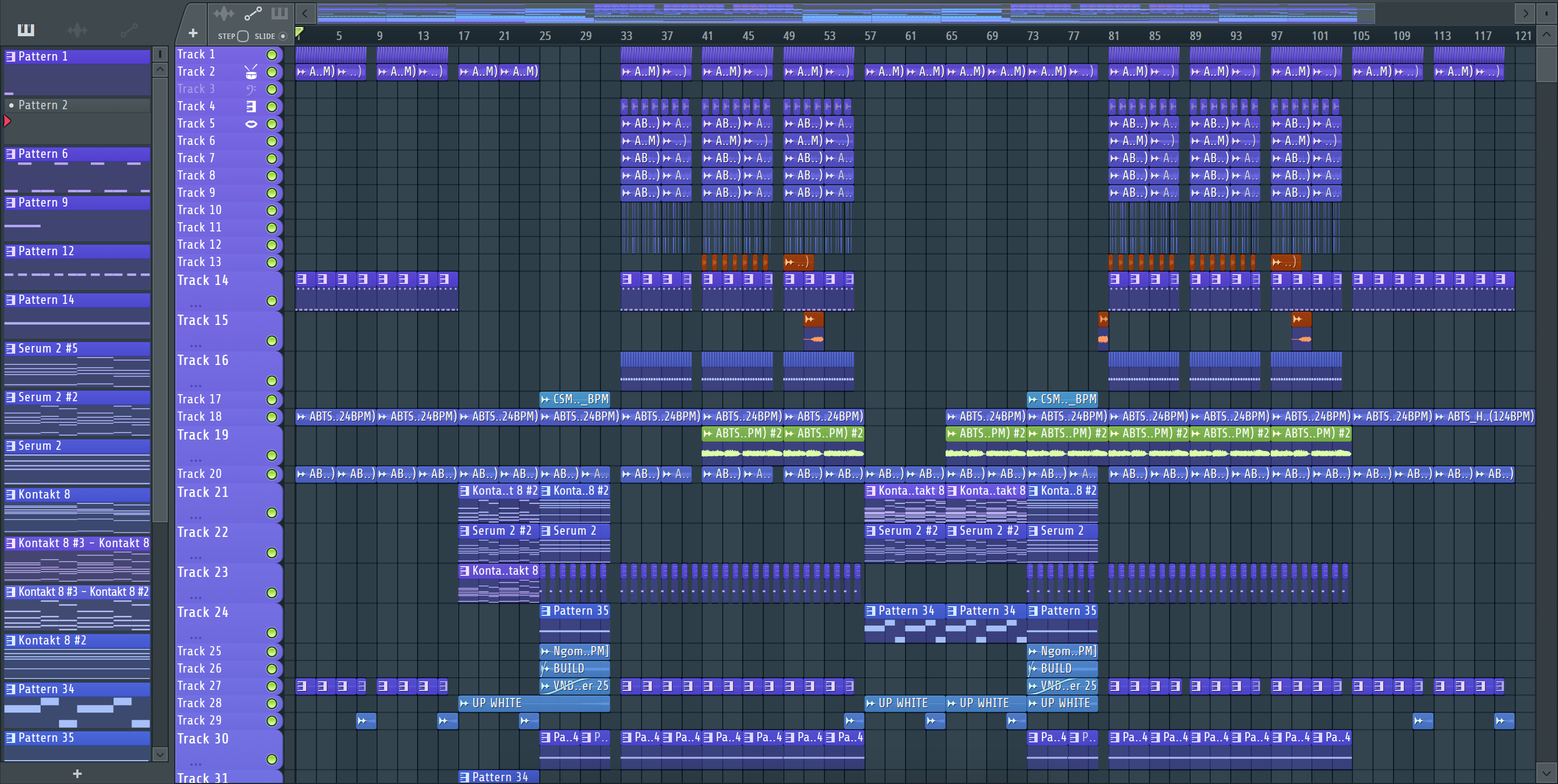
Task: Show audio clips in the picker panel
Action: tap(77, 30)
